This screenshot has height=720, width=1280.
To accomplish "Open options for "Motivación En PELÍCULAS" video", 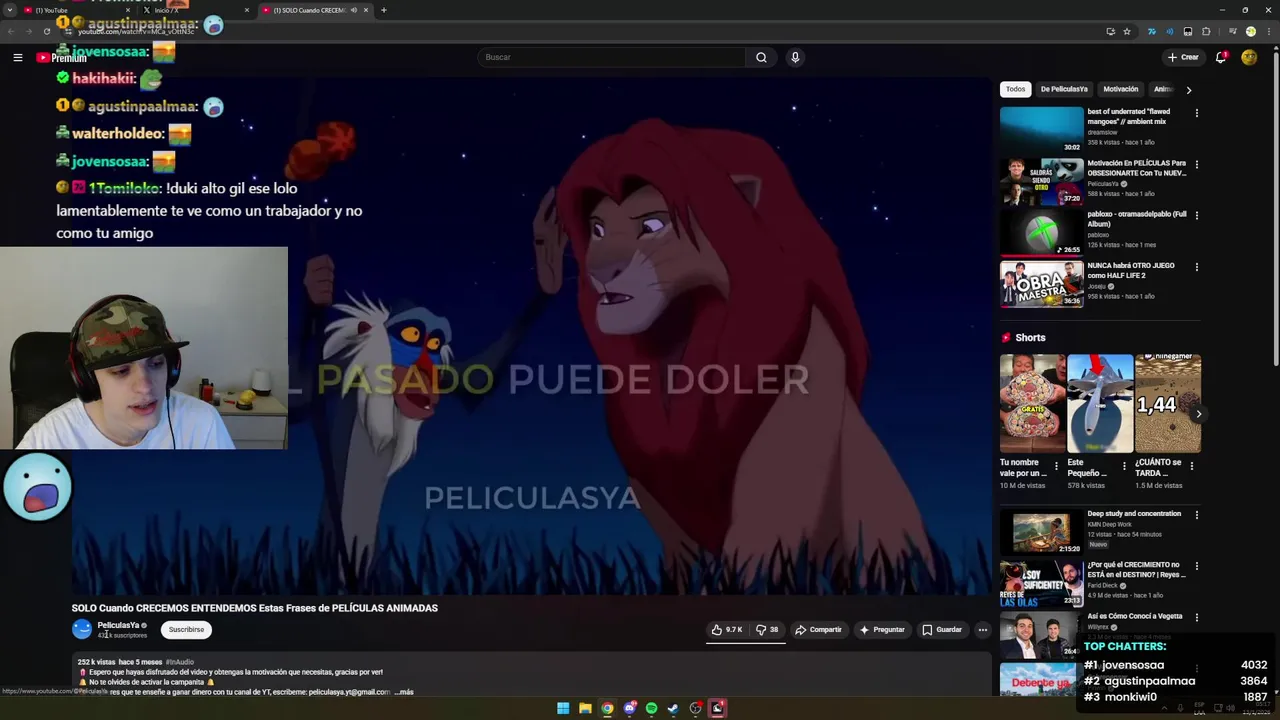I will pos(1196,164).
